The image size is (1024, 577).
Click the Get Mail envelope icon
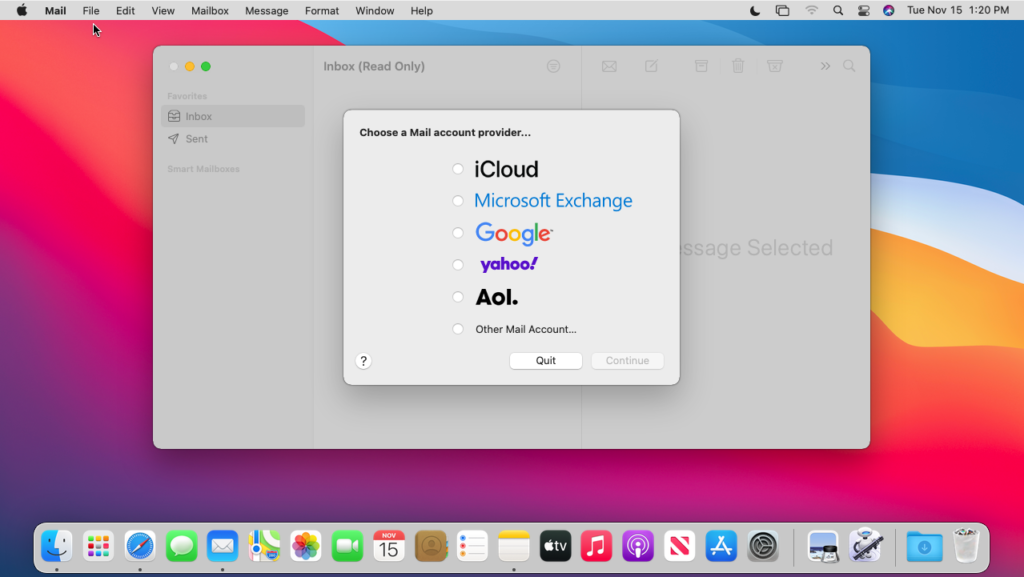tap(609, 66)
